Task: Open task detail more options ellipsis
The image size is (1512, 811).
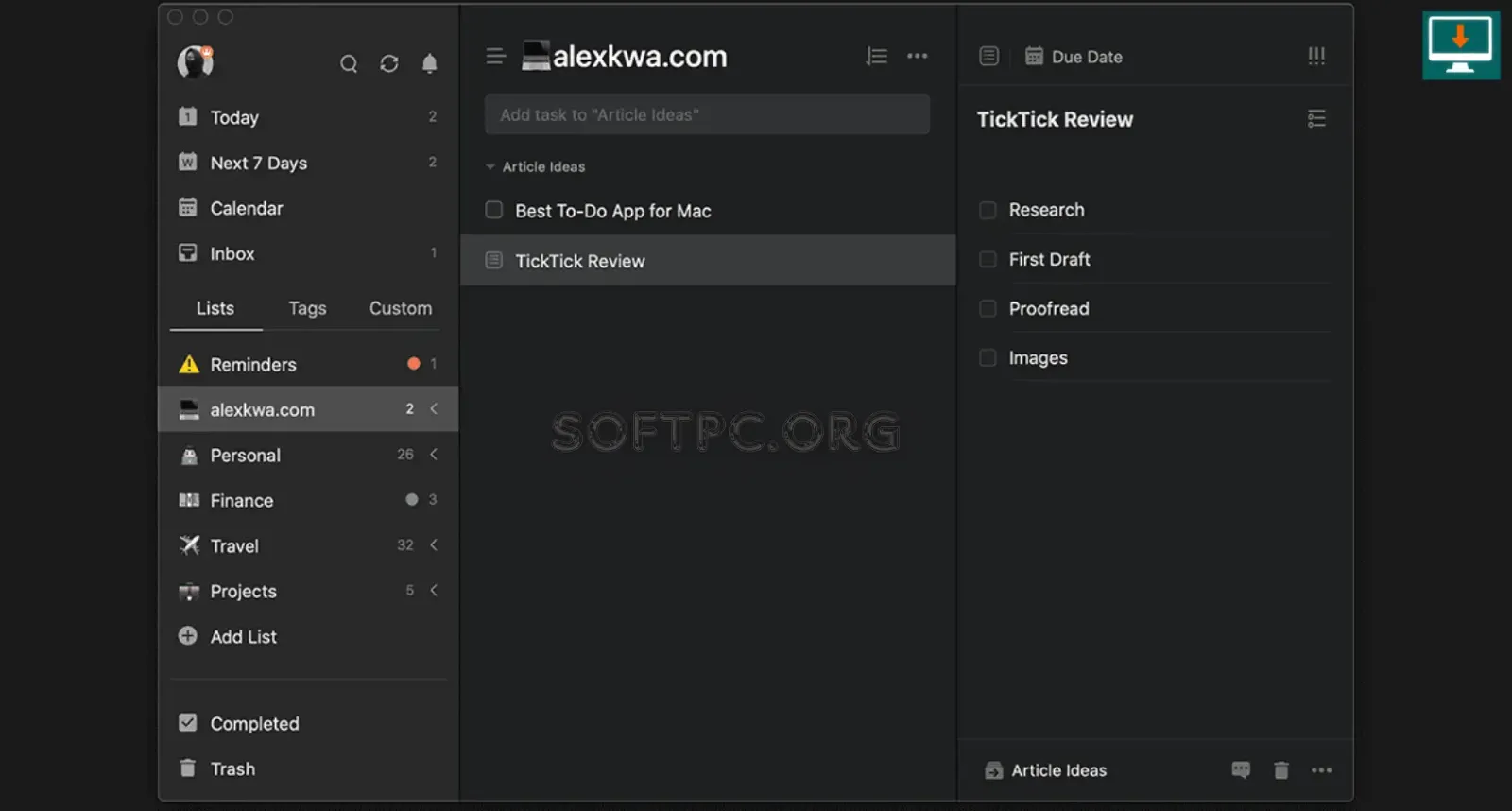Action: [1322, 770]
